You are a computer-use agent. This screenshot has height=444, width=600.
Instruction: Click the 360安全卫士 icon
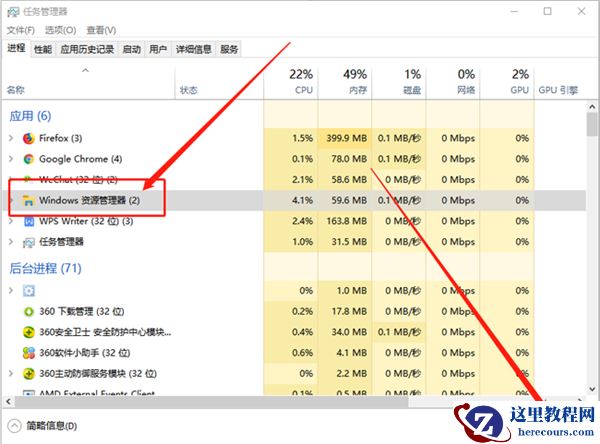pos(29,332)
